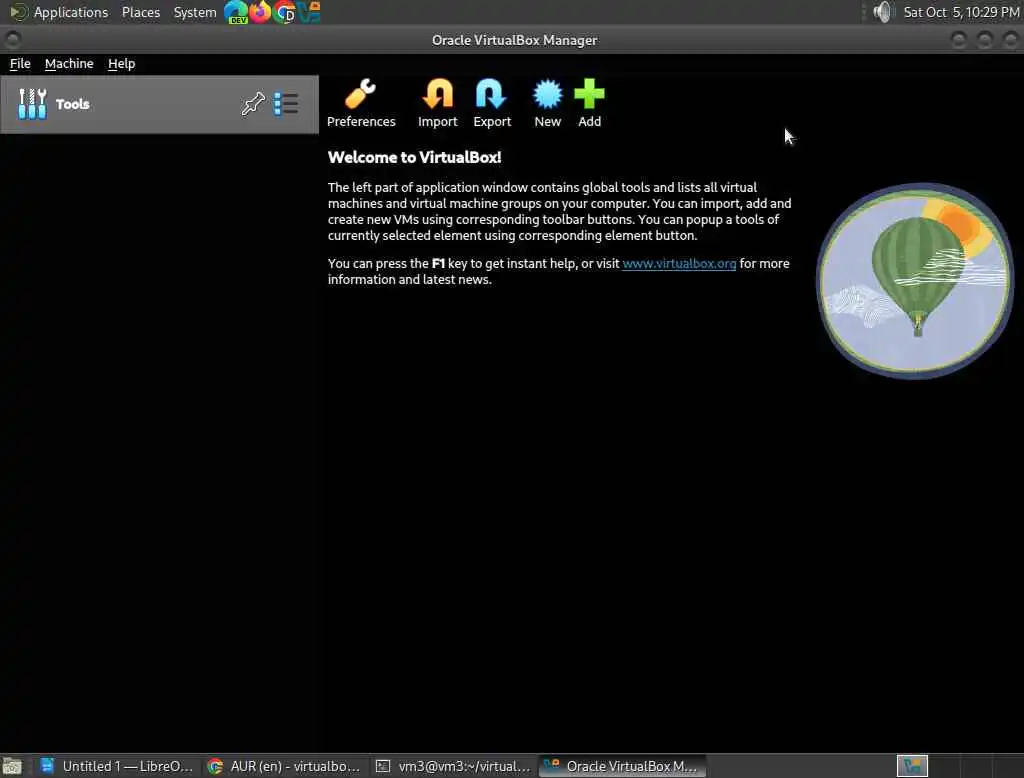Image resolution: width=1024 pixels, height=778 pixels.
Task: Switch to AUR virtualbox Chrome window
Action: [x=284, y=766]
